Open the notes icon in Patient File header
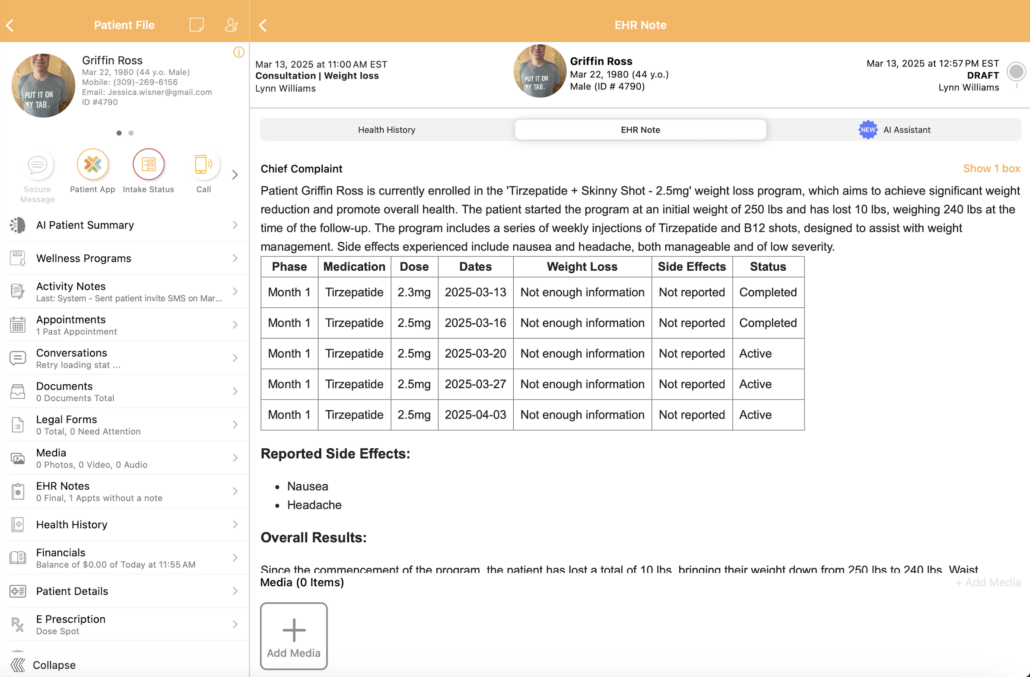This screenshot has height=677, width=1030. (196, 24)
